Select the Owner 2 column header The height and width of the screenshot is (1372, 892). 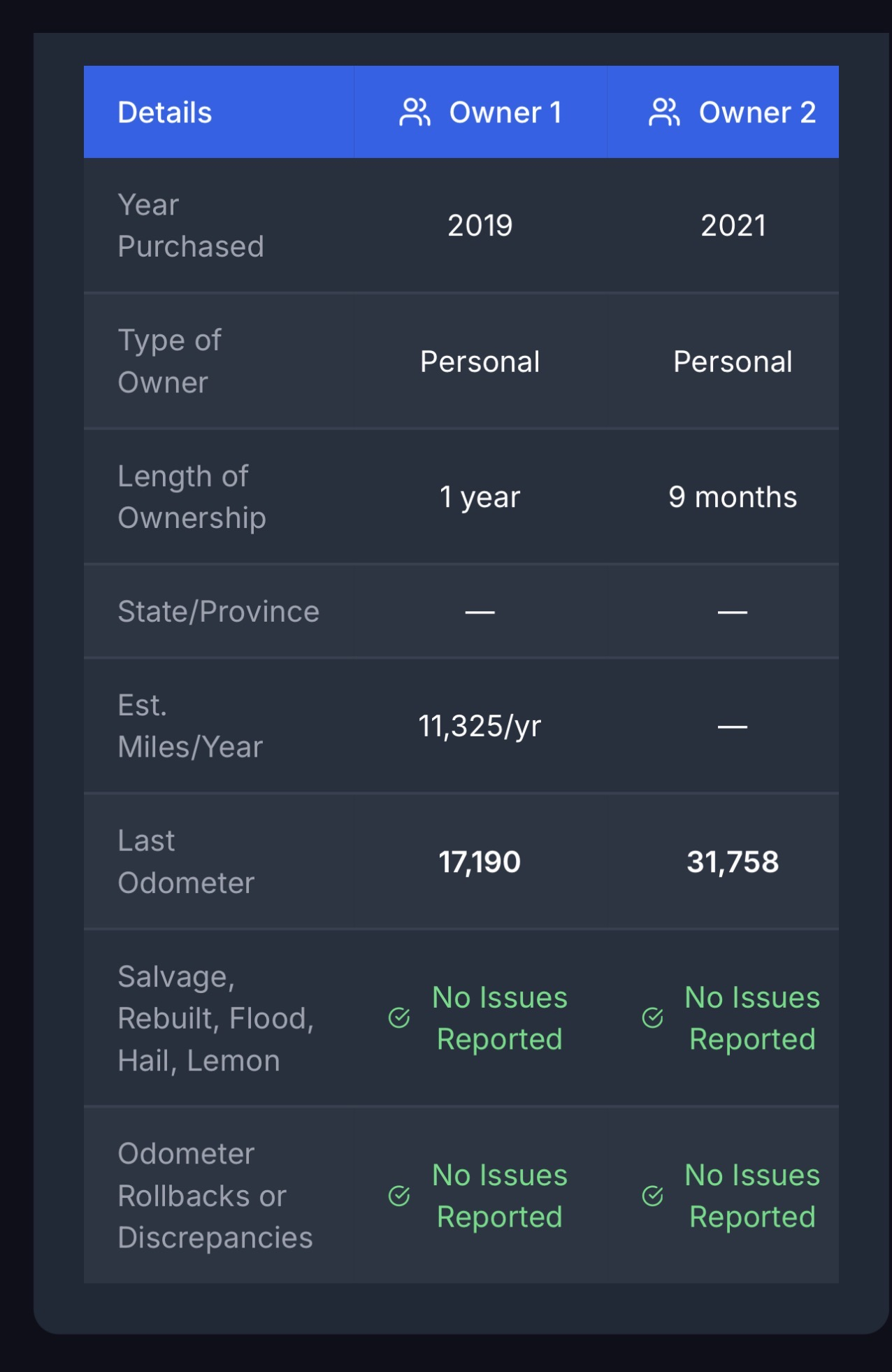click(756, 113)
